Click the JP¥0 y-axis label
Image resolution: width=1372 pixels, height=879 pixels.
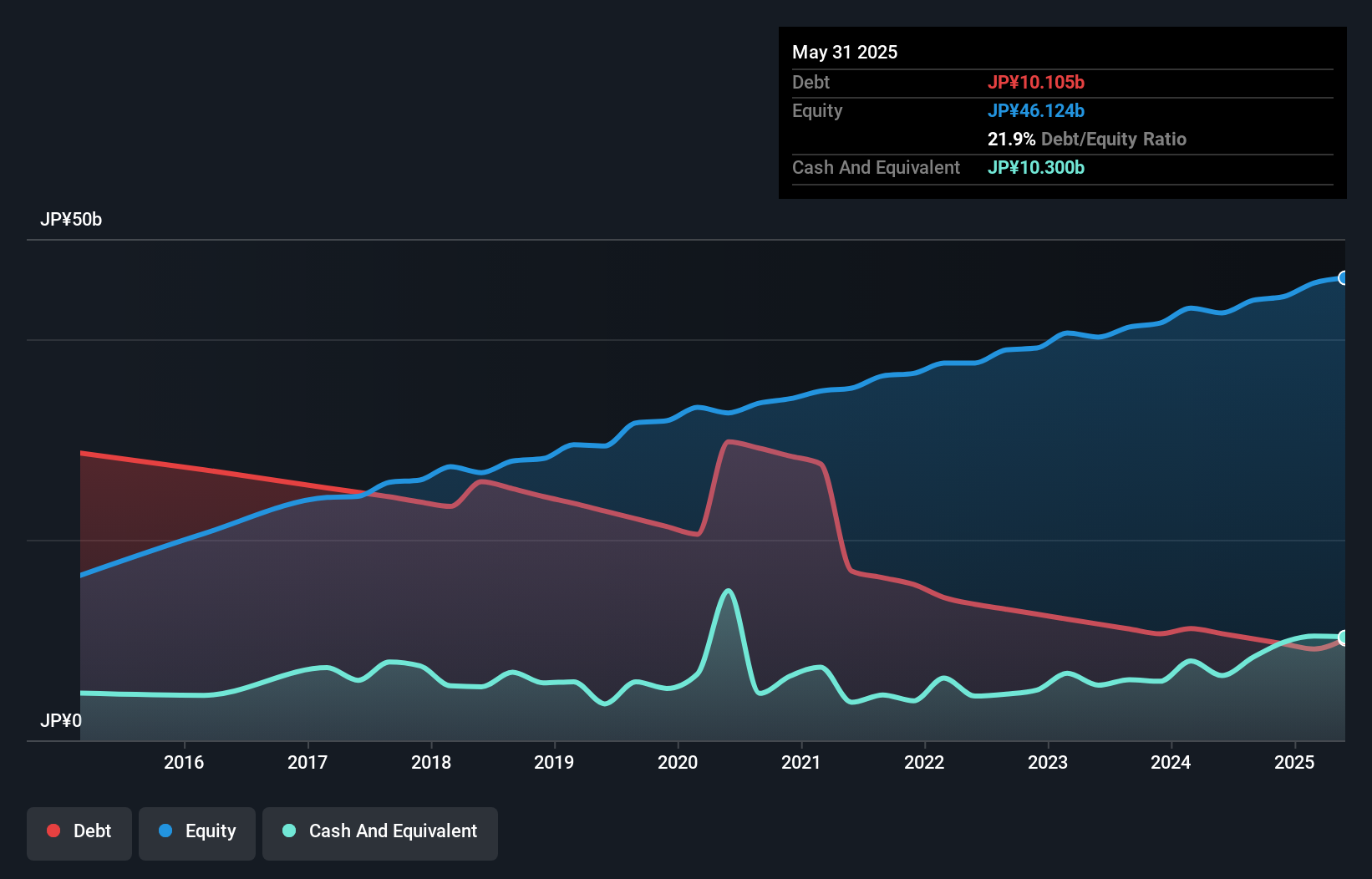pos(61,720)
